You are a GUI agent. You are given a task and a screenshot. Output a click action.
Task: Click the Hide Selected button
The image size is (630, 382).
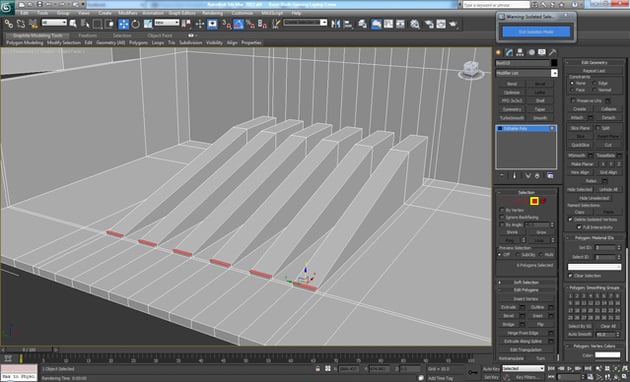point(579,190)
